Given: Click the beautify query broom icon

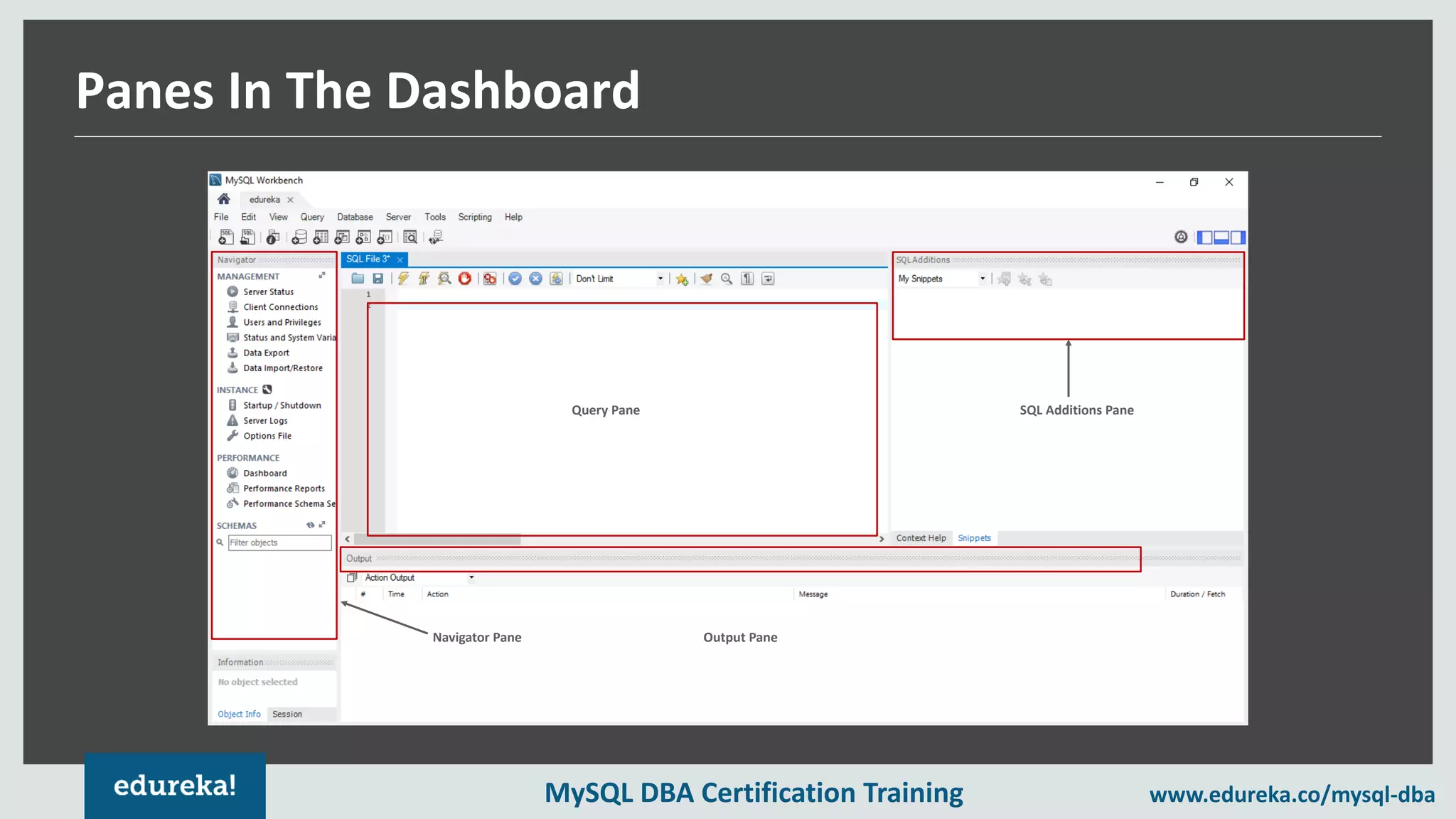Looking at the screenshot, I should click(x=706, y=279).
